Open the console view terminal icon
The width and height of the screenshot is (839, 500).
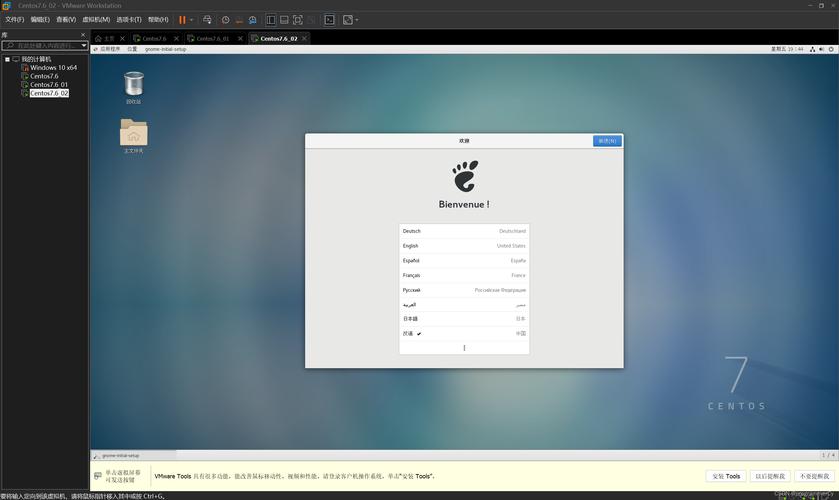[x=329, y=20]
